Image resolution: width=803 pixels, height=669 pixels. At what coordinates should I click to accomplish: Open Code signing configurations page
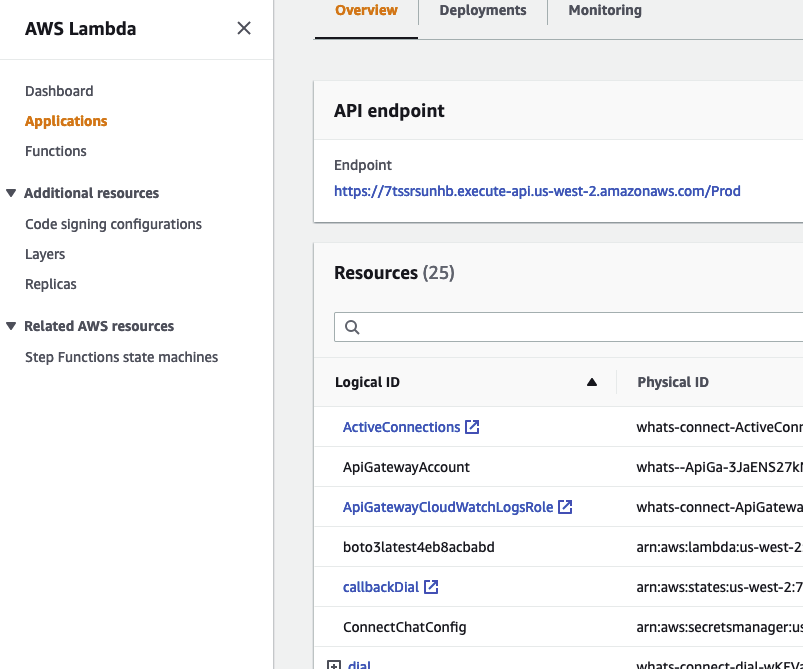pyautogui.click(x=113, y=224)
